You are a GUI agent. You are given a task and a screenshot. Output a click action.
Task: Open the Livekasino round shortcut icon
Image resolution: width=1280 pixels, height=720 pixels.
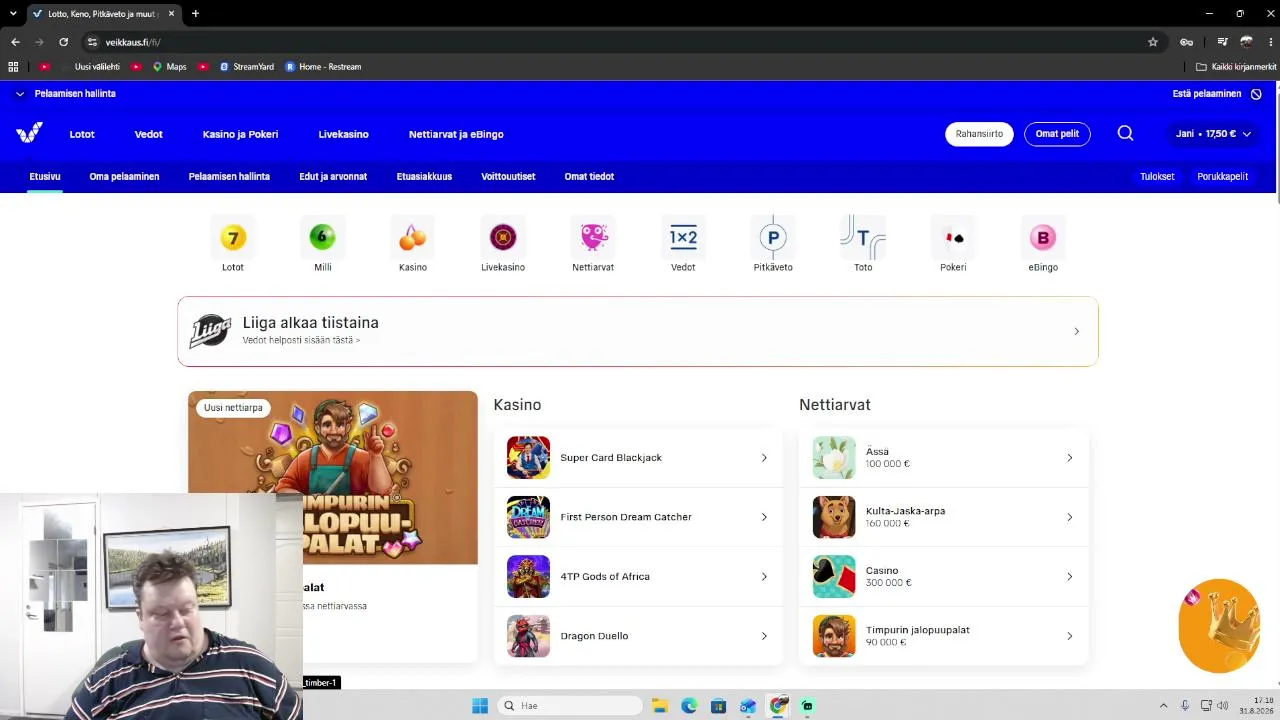click(x=503, y=238)
